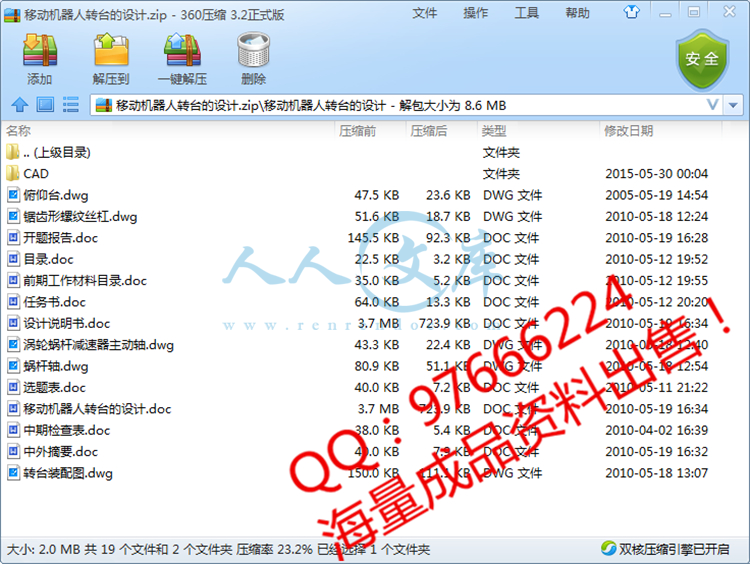The height and width of the screenshot is (564, 750).
Task: Click the 删除 (Delete) trash icon
Action: (x=254, y=50)
